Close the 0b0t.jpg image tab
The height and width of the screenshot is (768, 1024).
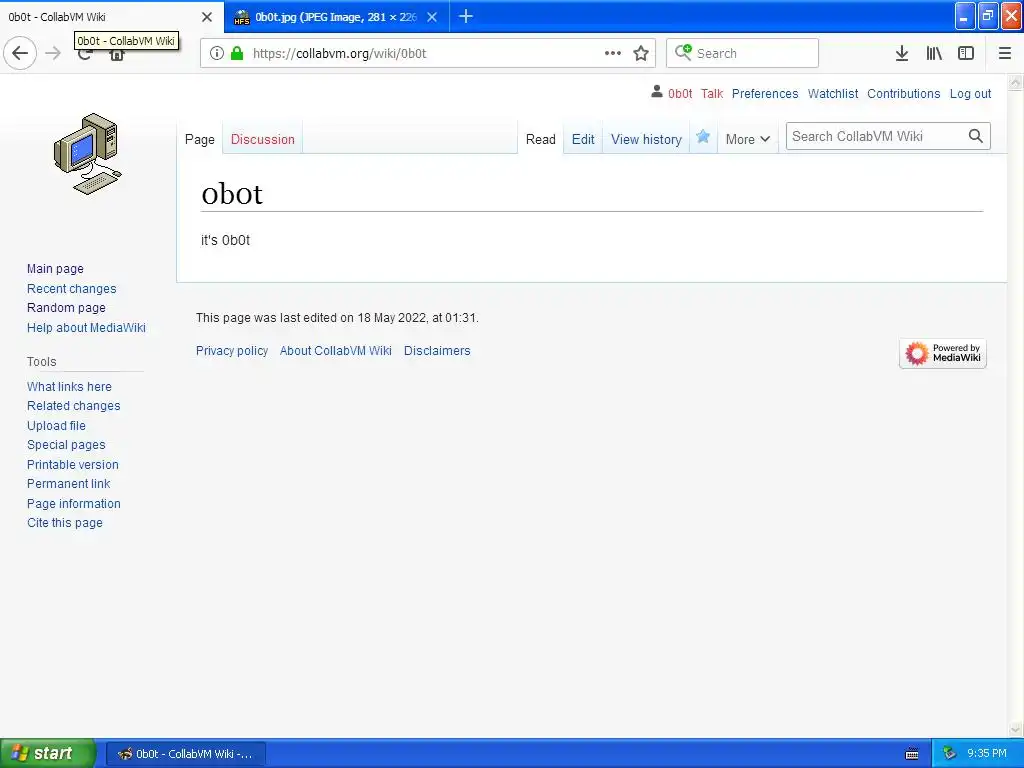(432, 17)
